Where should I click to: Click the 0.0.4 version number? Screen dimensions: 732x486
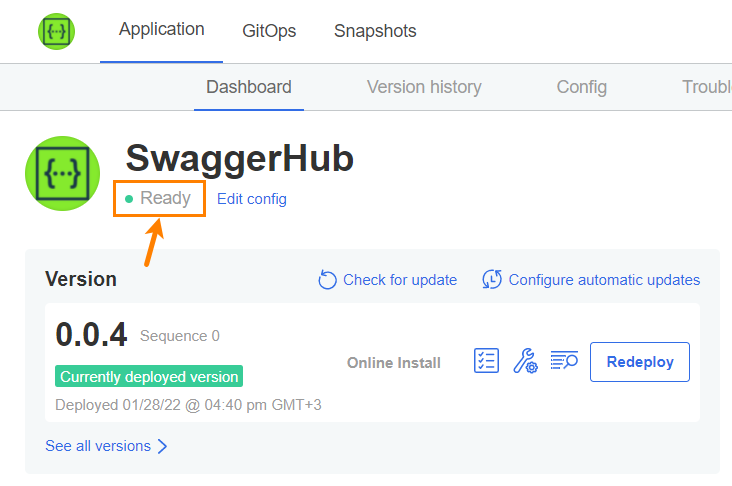(91, 335)
